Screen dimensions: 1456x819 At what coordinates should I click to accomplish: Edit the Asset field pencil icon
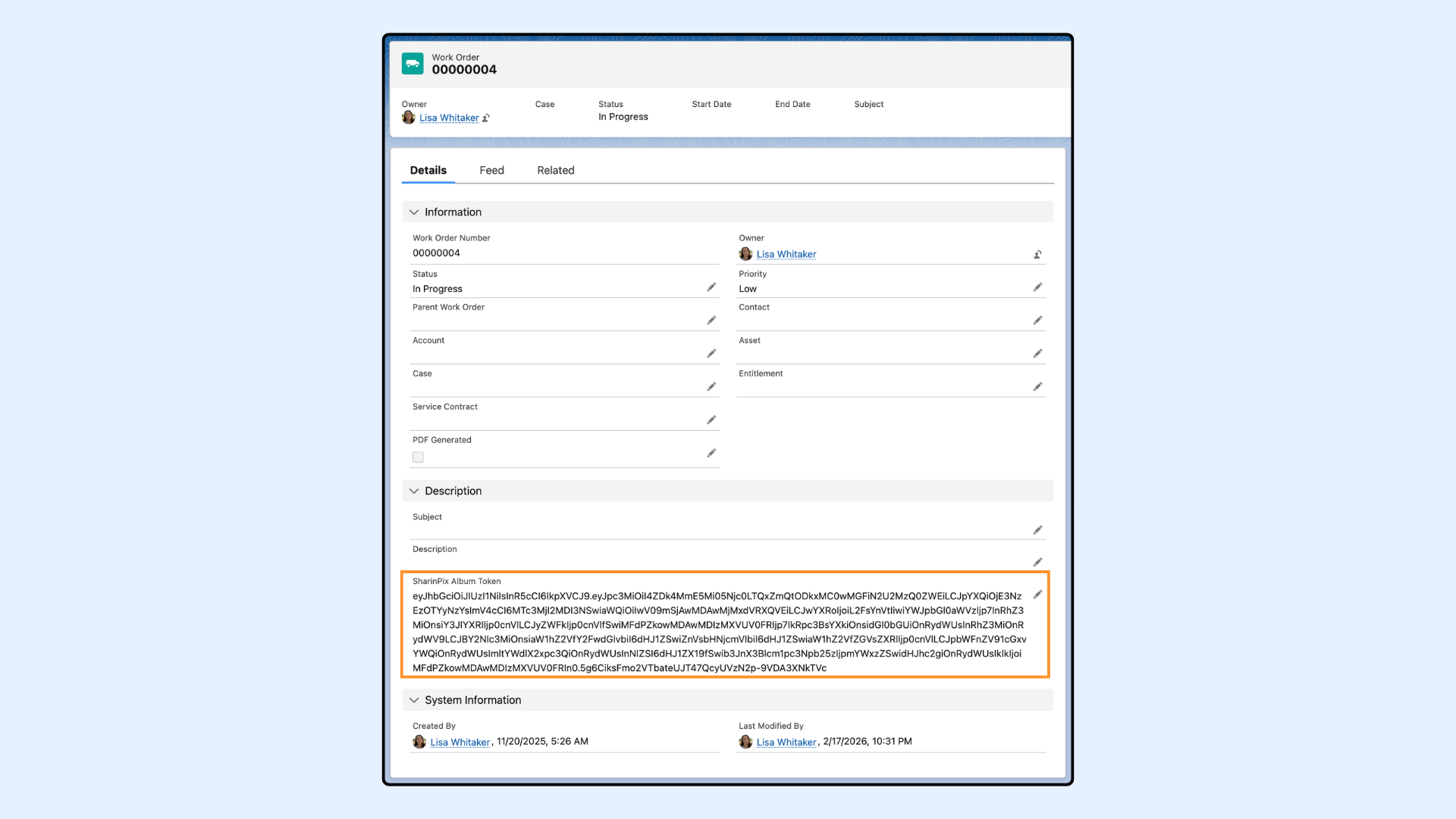click(1037, 353)
